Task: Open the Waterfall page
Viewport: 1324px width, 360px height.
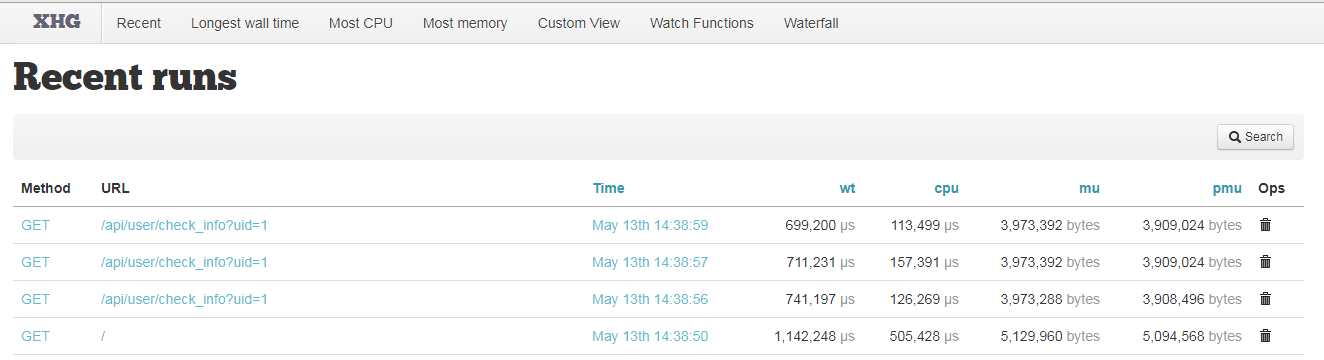Action: pos(811,23)
